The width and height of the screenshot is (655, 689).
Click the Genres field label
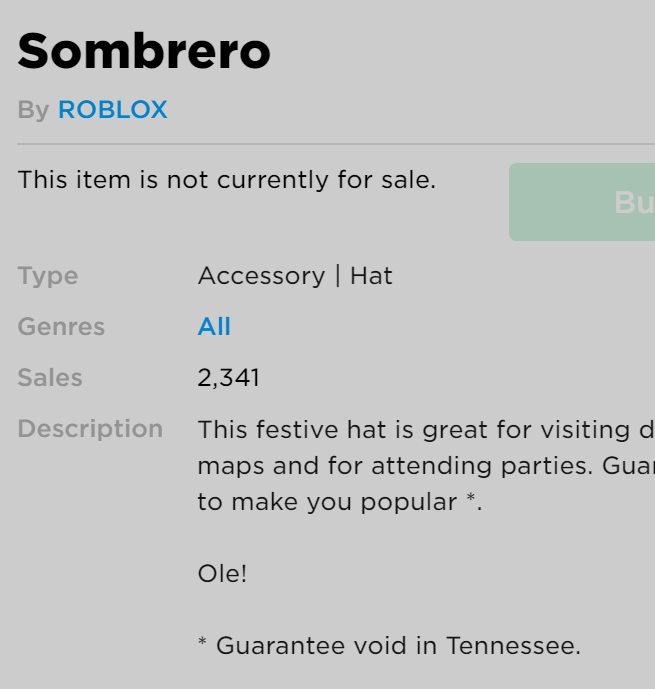coord(60,327)
